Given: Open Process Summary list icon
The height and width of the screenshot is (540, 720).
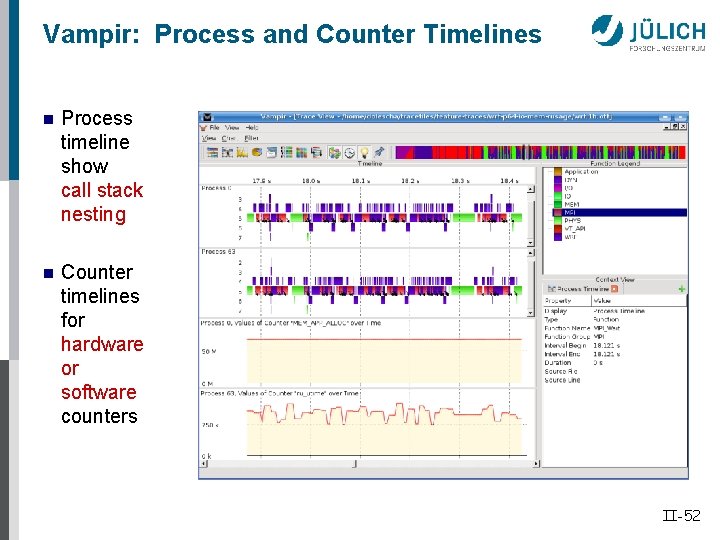Looking at the screenshot, I should [x=287, y=152].
